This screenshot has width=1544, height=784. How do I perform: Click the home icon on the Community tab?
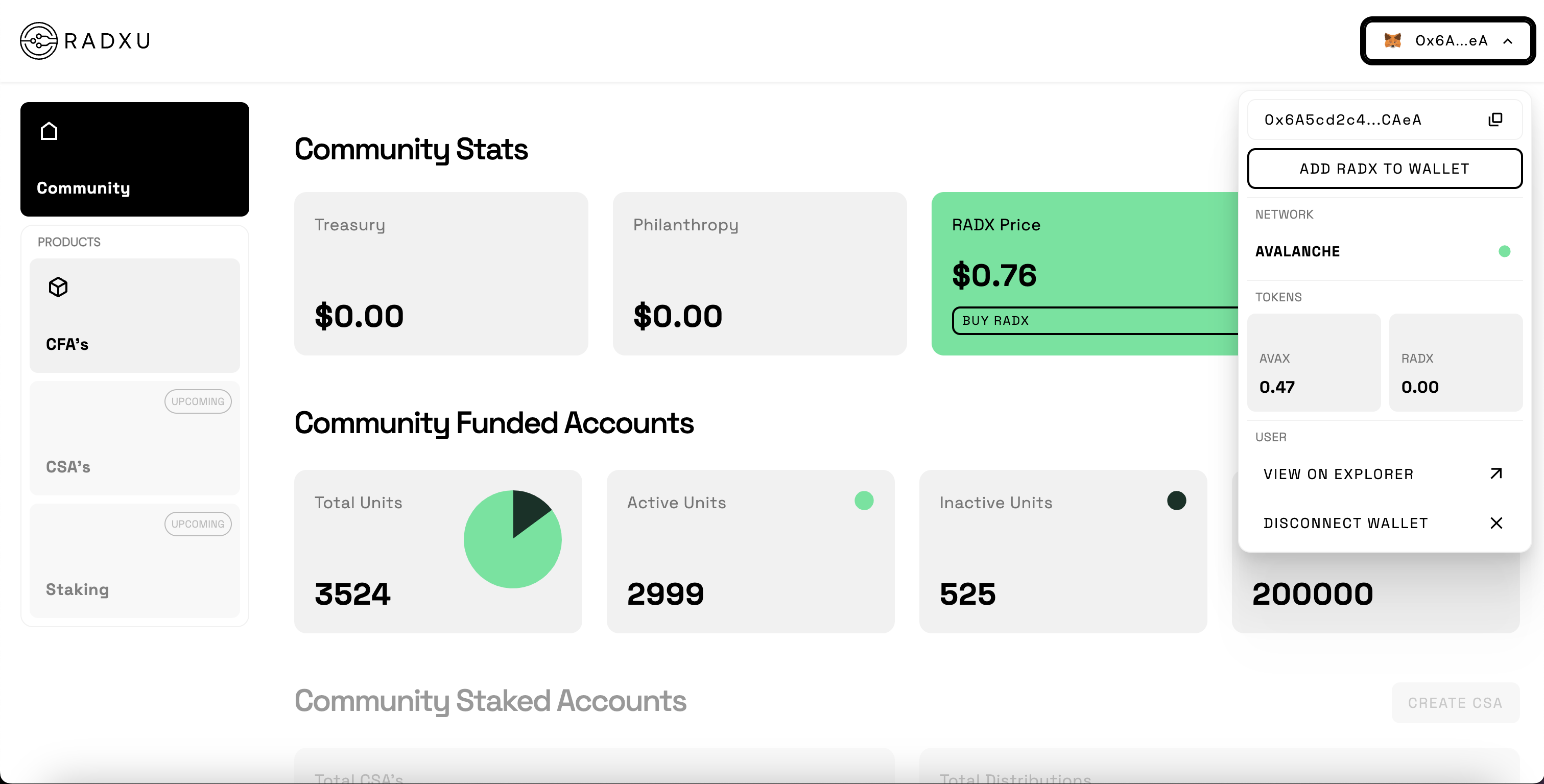pos(49,131)
